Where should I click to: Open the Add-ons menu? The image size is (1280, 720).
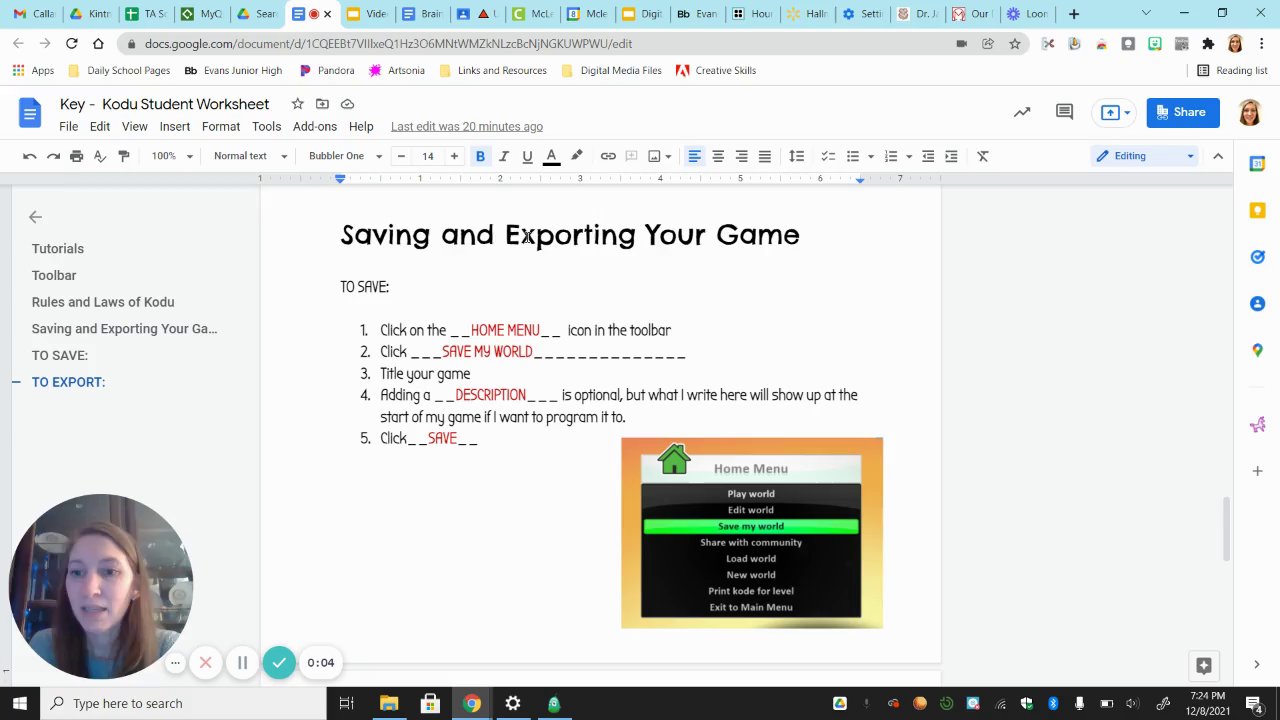coord(315,127)
